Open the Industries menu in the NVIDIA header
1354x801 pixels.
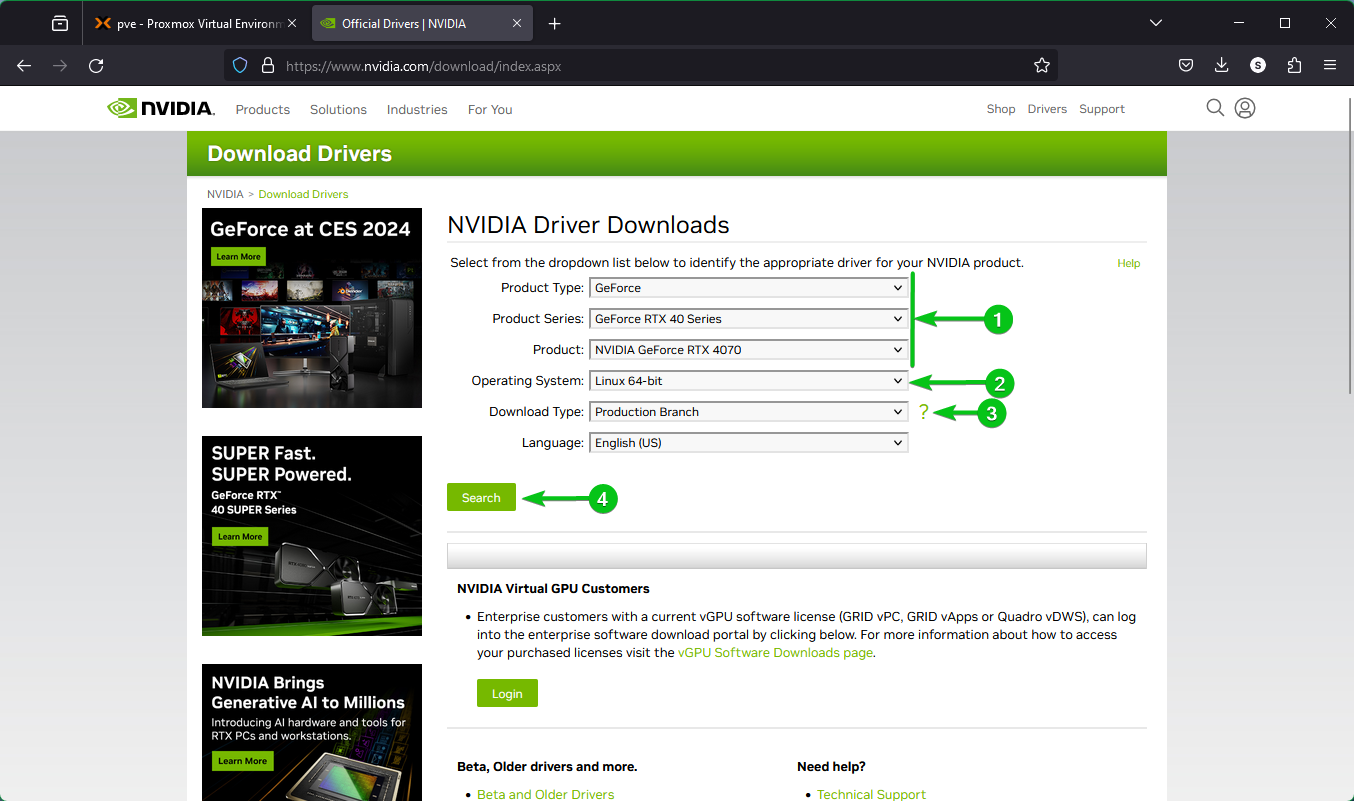[x=417, y=109]
